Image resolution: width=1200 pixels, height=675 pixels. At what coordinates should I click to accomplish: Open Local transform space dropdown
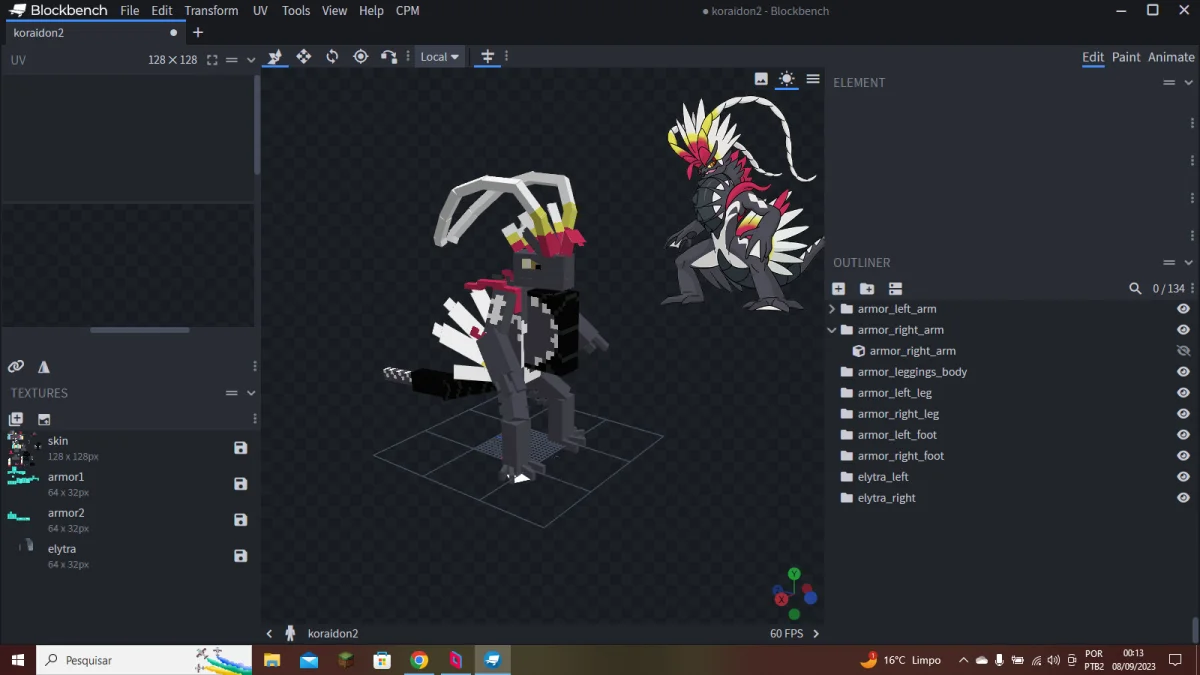439,57
